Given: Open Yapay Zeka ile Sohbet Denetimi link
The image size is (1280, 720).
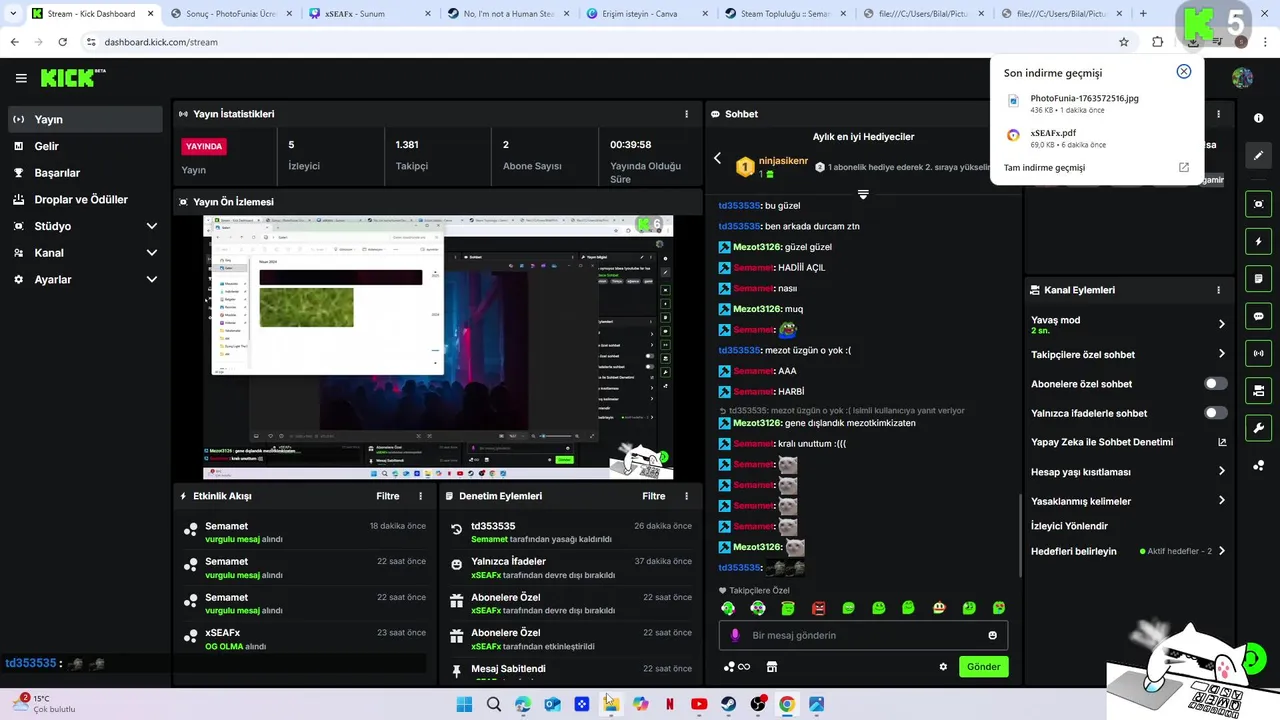Looking at the screenshot, I should 1128,442.
